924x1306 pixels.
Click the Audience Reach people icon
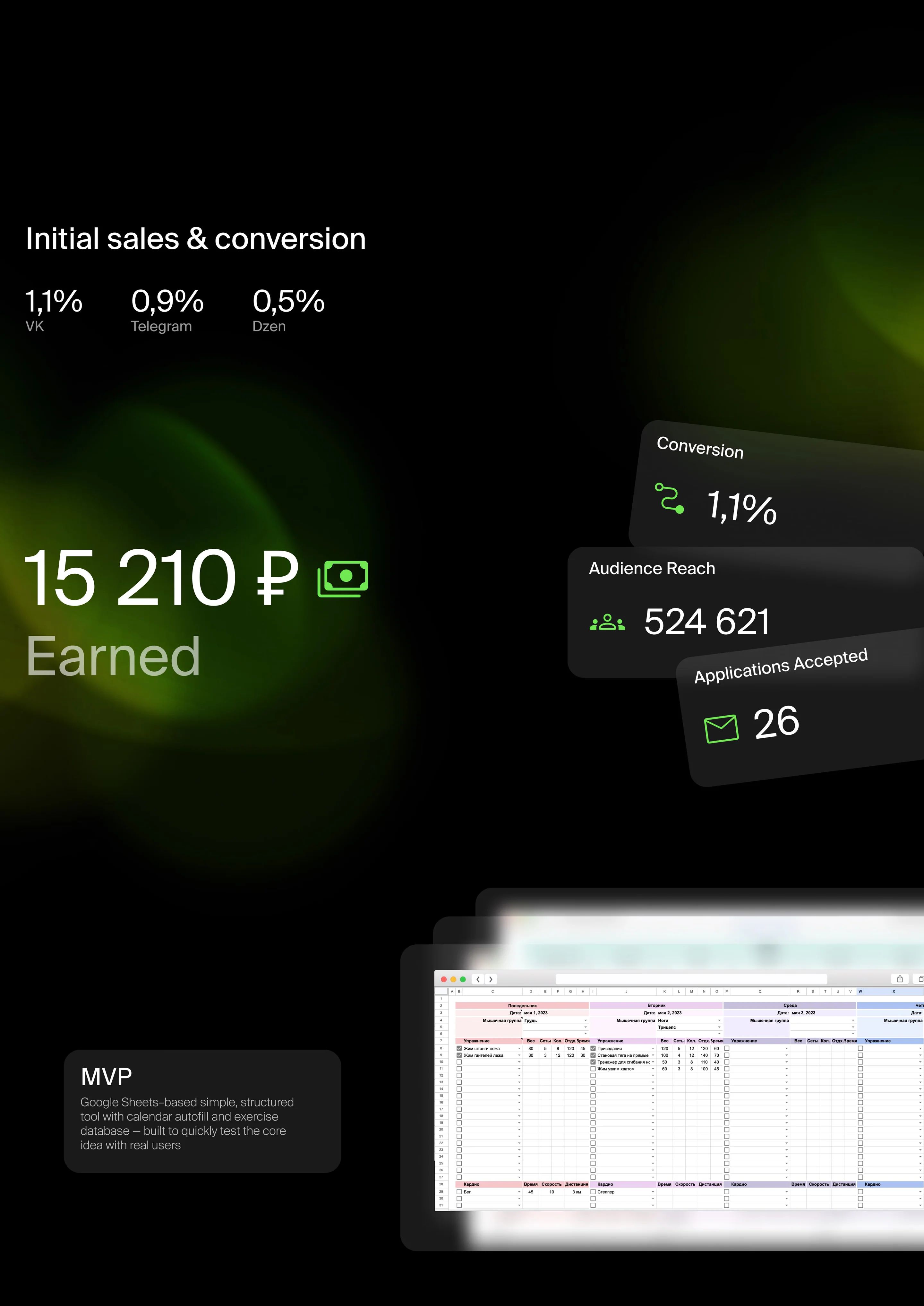pos(607,622)
